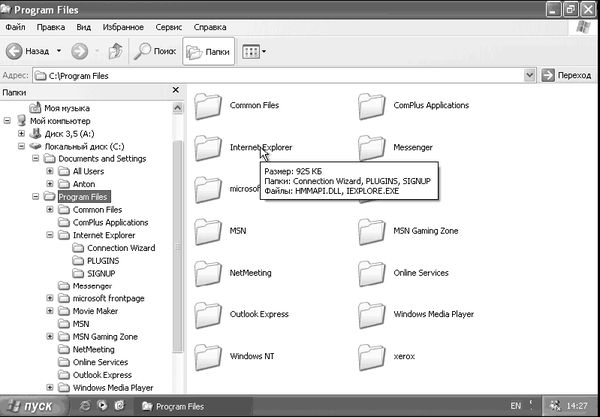Toggle the Папки folders pane button

pyautogui.click(x=209, y=52)
